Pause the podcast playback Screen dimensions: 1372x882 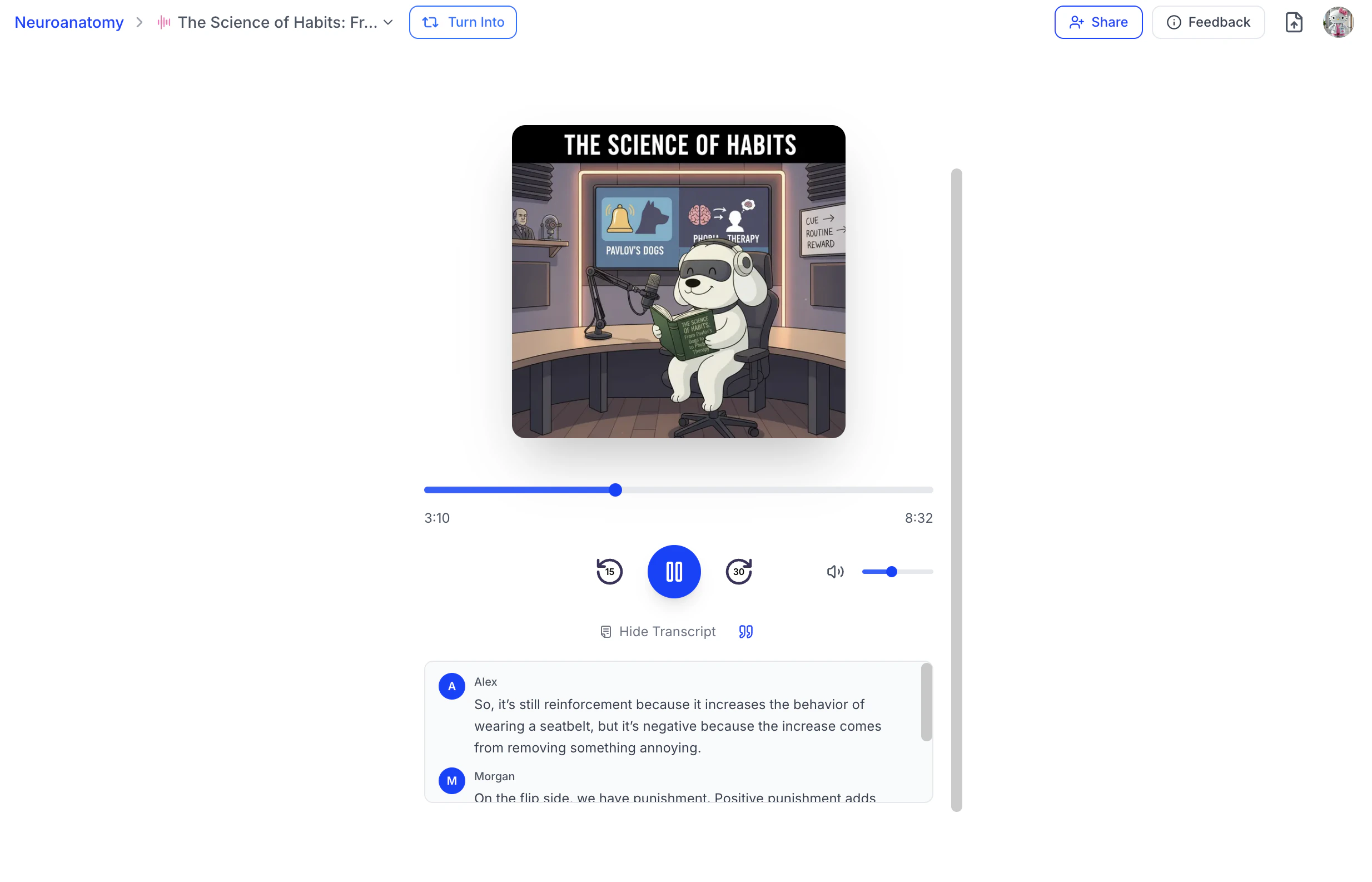click(674, 571)
